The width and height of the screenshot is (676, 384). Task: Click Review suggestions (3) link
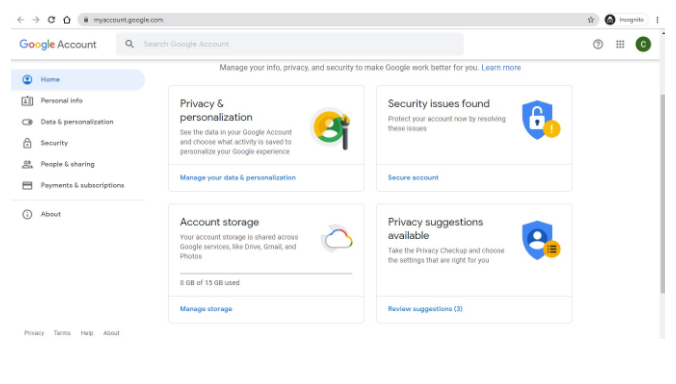425,309
